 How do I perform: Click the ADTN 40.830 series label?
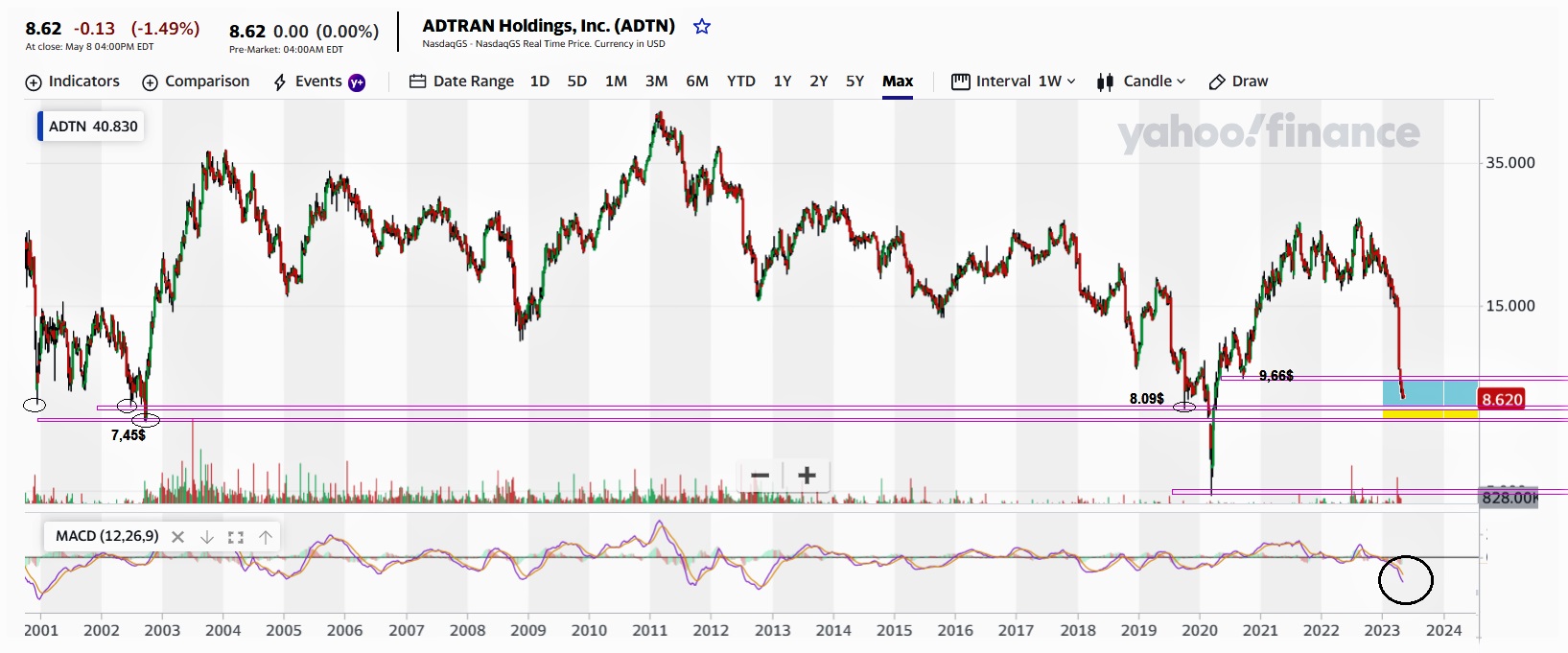(x=92, y=127)
